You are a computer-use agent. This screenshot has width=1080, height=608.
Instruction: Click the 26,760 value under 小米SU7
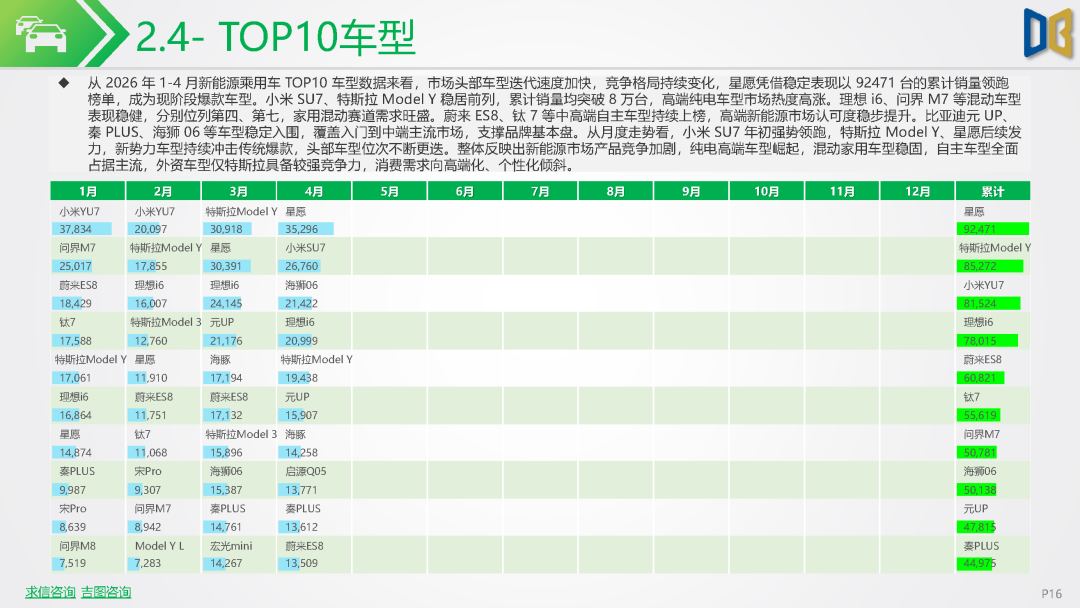(302, 266)
